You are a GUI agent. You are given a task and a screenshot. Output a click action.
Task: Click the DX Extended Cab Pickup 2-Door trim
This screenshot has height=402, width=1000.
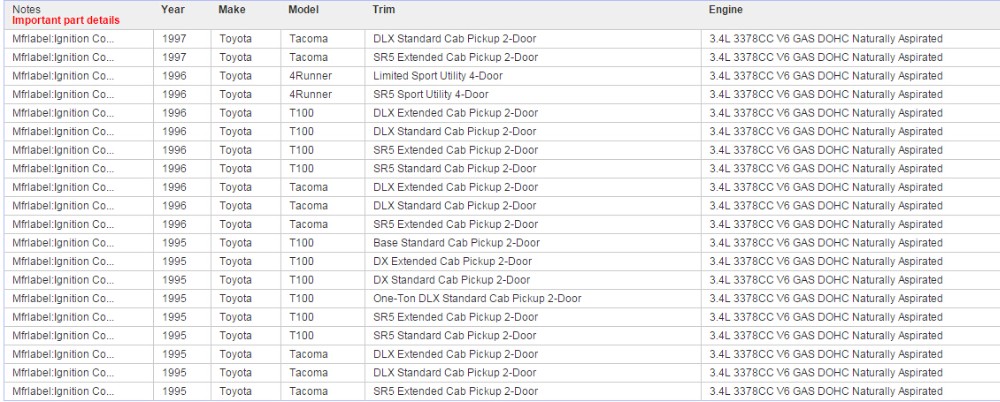(452, 261)
